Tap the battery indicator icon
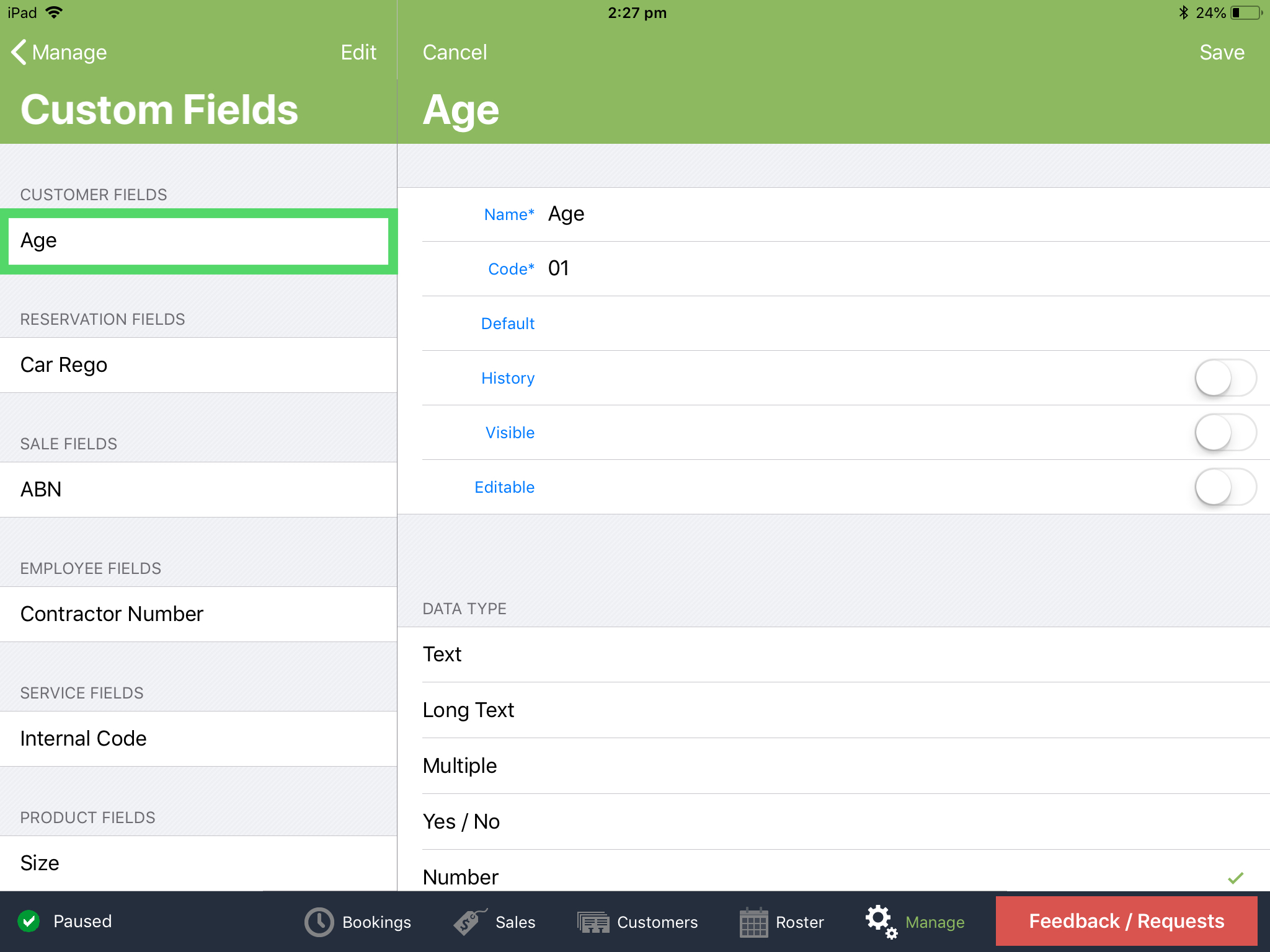Image resolution: width=1270 pixels, height=952 pixels. (x=1247, y=12)
